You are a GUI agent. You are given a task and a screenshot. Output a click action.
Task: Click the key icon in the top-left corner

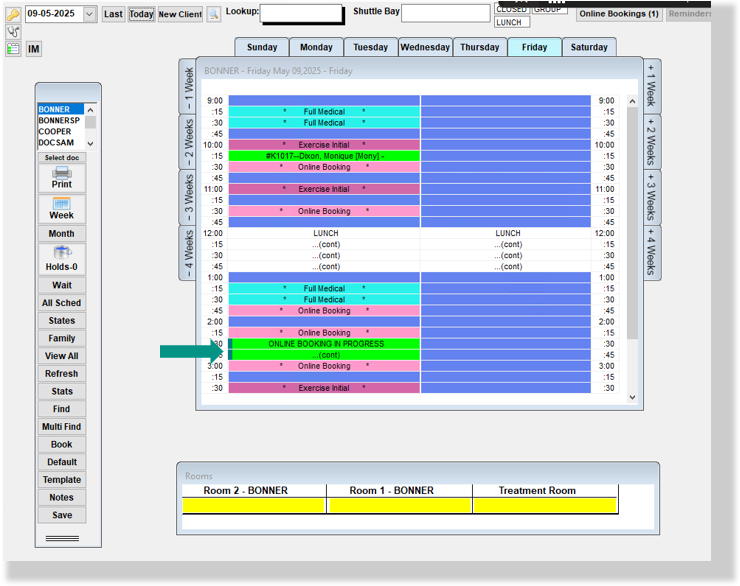point(13,14)
